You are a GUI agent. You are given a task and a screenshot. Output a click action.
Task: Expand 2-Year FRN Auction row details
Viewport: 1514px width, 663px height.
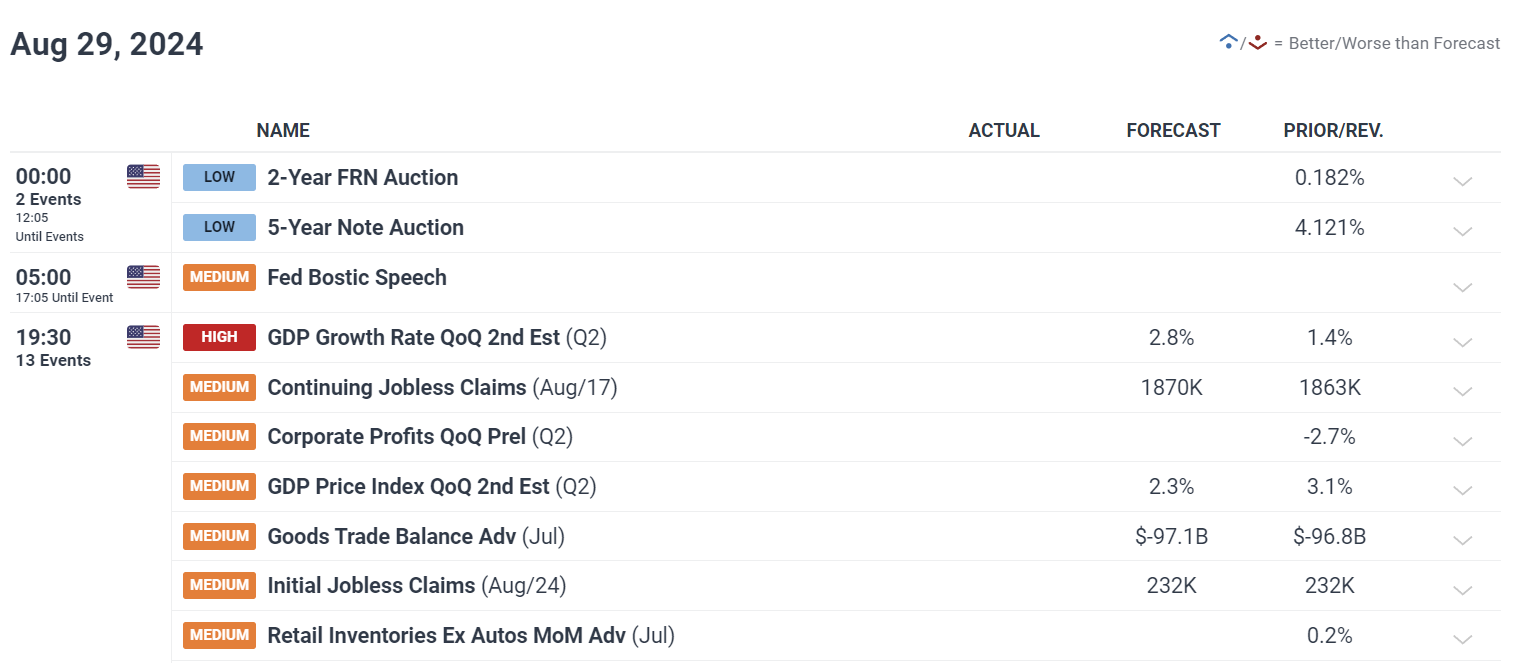point(1463,181)
